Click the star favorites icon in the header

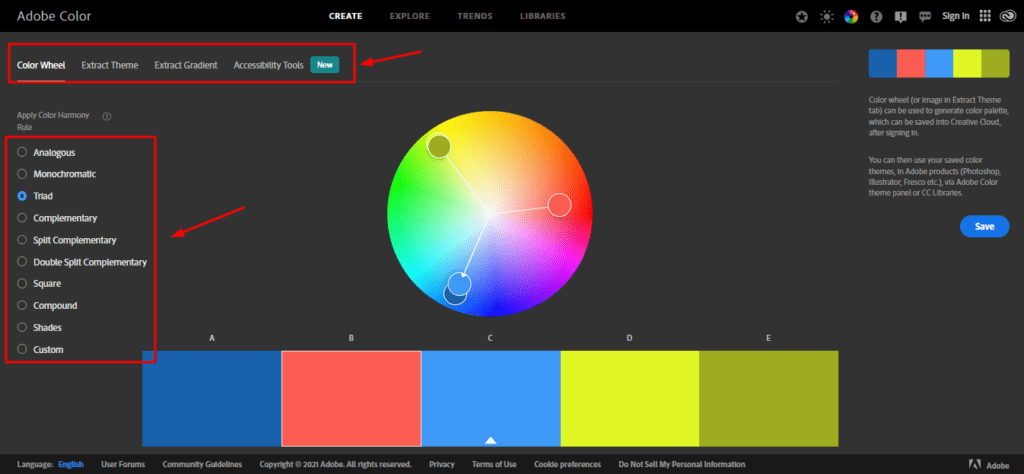[x=802, y=16]
